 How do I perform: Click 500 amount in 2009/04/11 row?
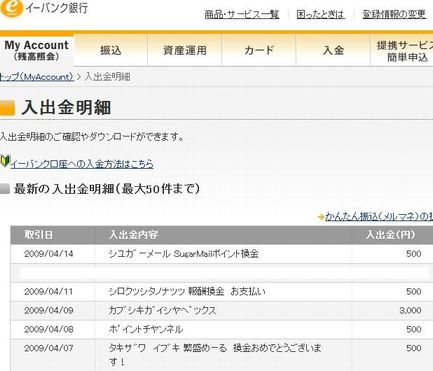click(414, 292)
